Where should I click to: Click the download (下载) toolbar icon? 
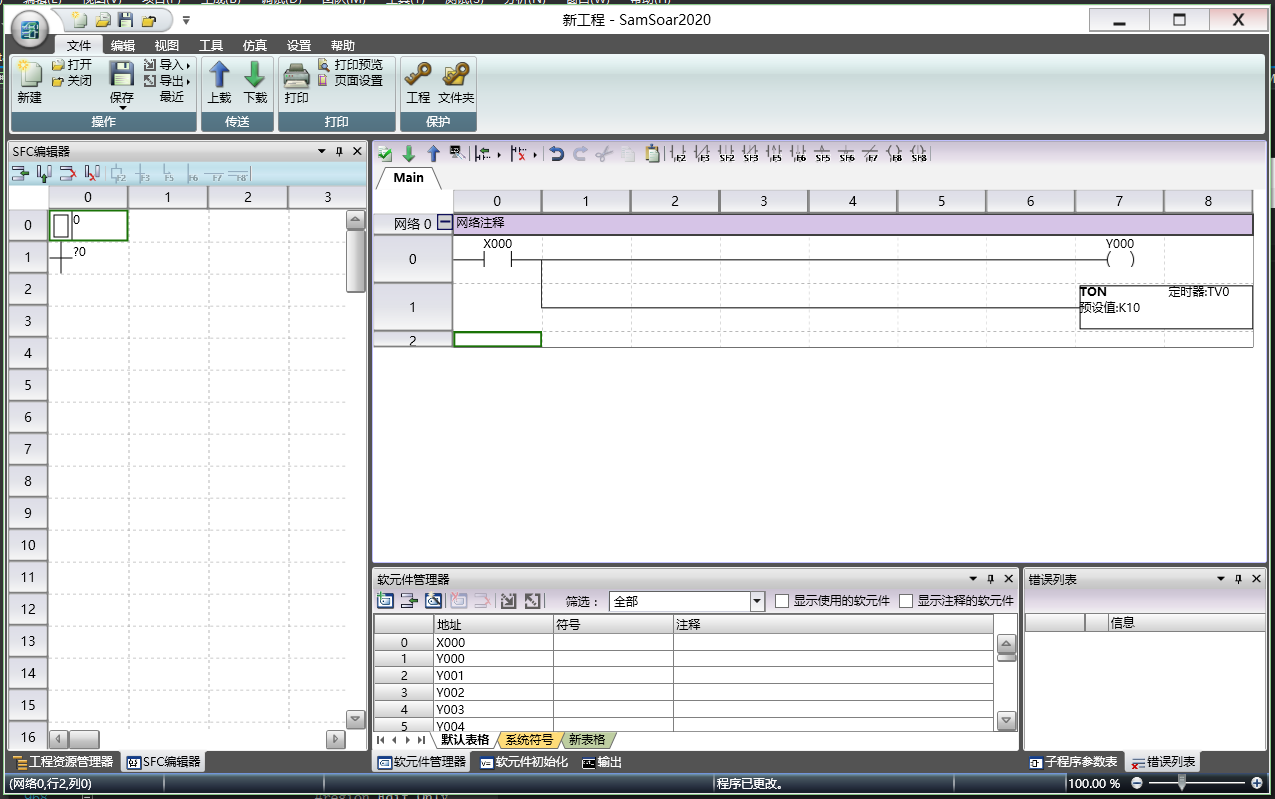254,78
